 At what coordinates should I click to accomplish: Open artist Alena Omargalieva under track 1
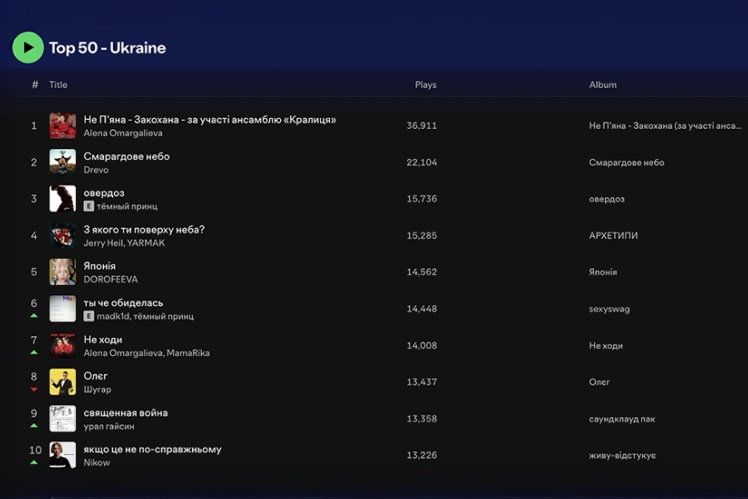point(123,133)
